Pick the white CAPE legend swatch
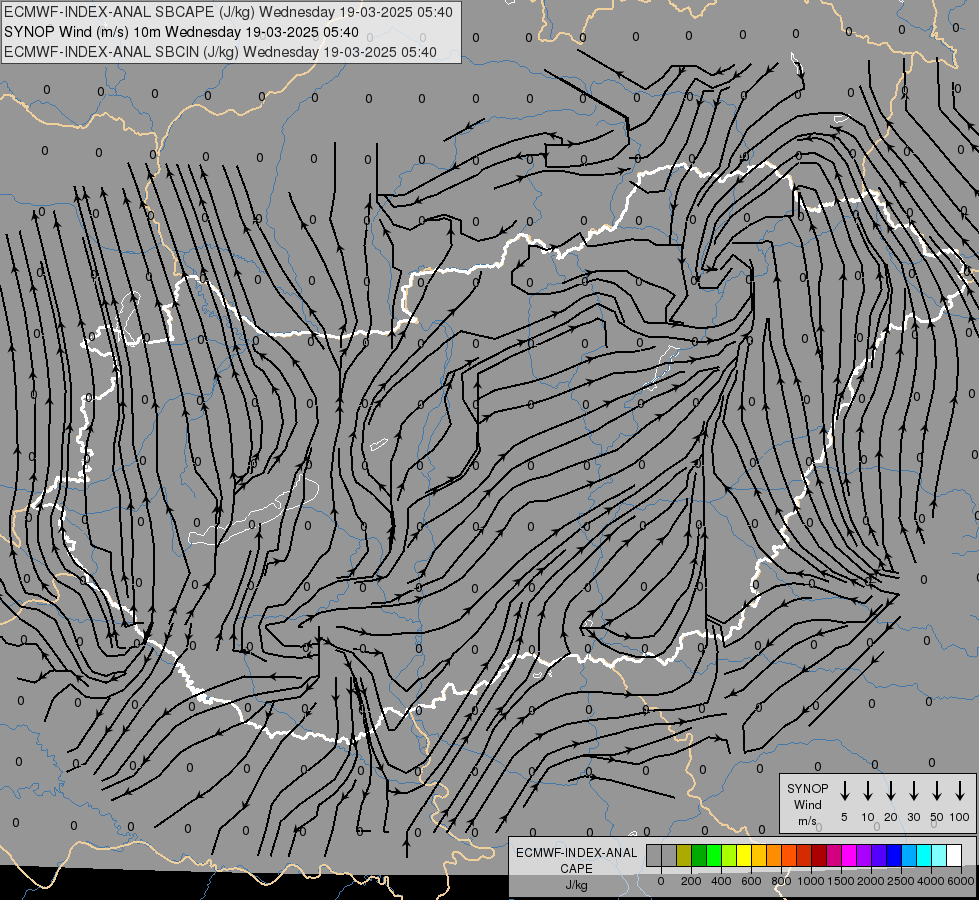This screenshot has width=979, height=900. click(955, 855)
